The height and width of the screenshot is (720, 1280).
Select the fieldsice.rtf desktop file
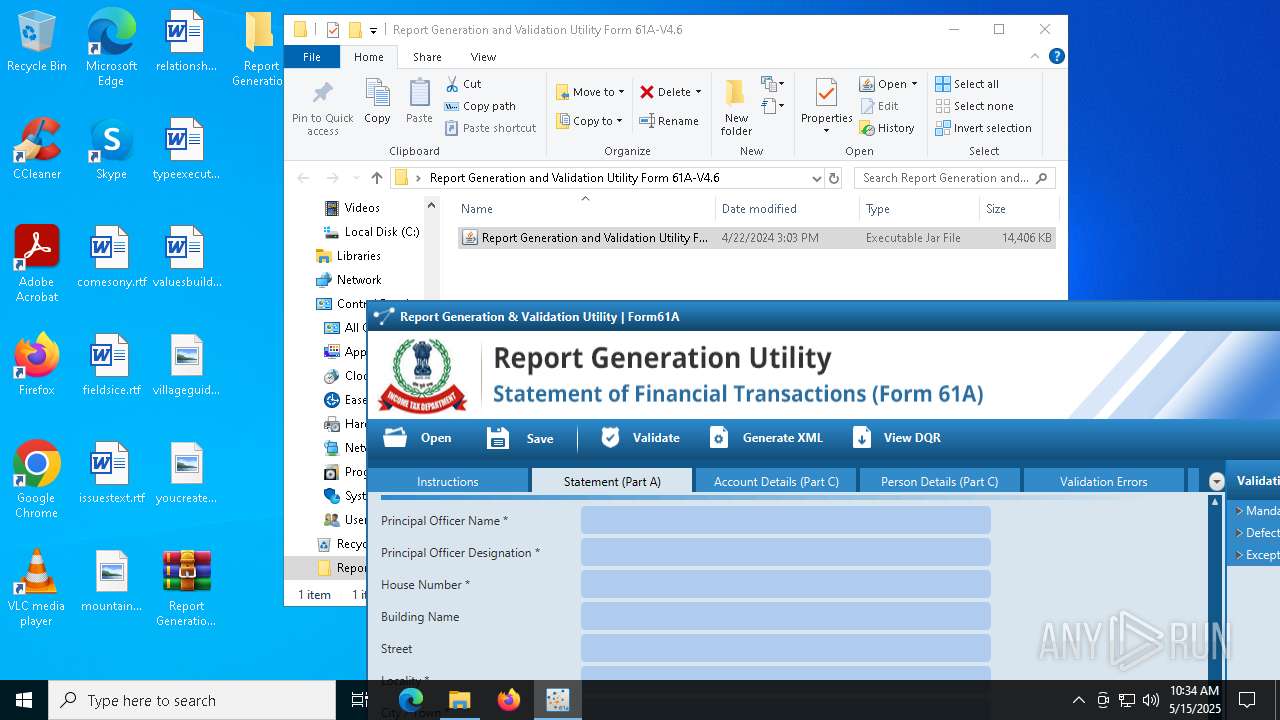tap(111, 365)
